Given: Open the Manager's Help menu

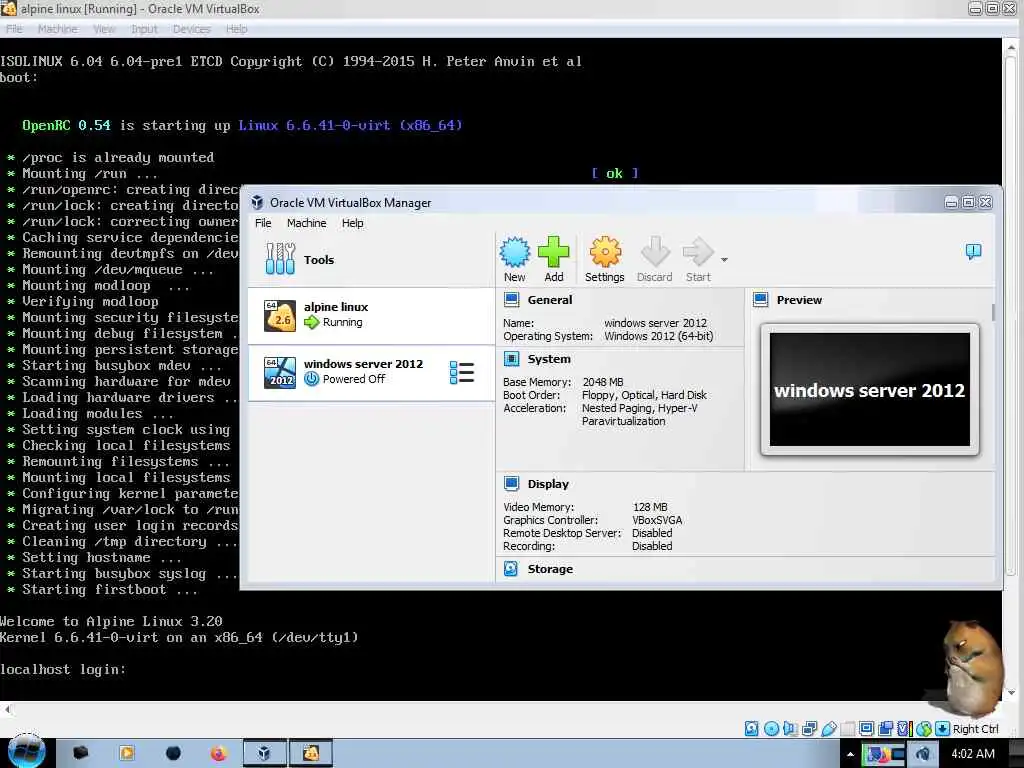Looking at the screenshot, I should tap(353, 223).
